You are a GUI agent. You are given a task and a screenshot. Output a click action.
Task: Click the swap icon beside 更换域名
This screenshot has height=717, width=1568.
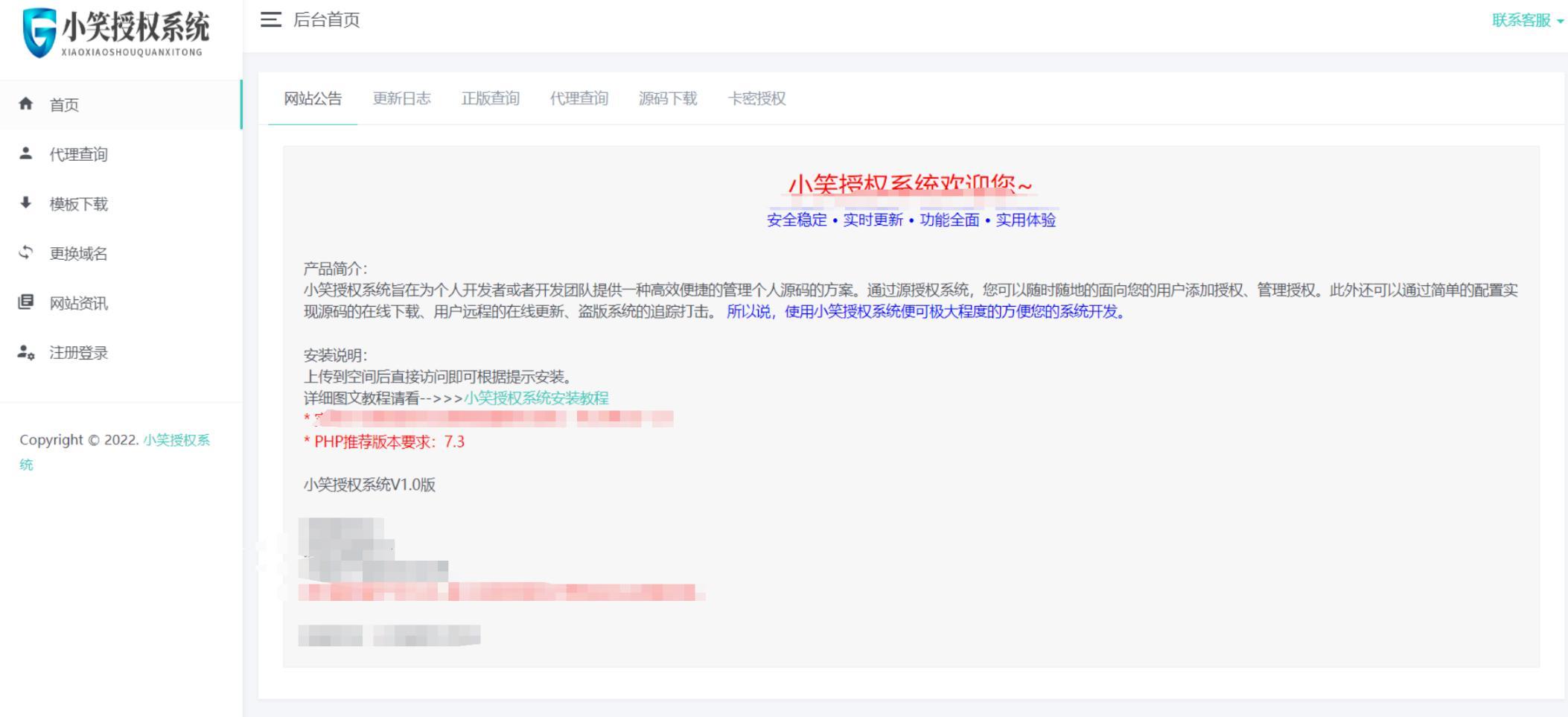[26, 252]
